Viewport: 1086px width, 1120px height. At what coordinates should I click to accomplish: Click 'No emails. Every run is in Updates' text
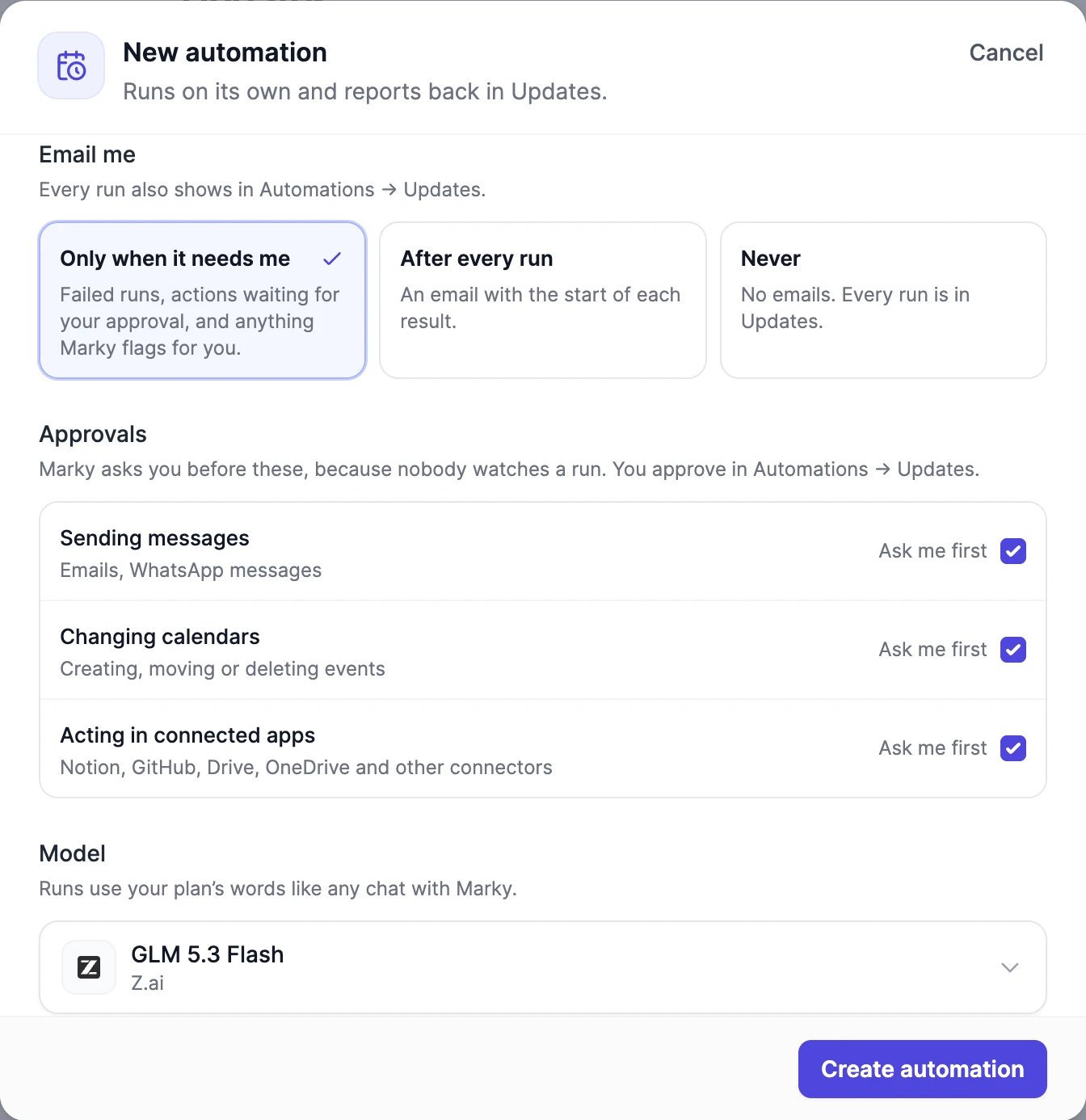tap(855, 308)
